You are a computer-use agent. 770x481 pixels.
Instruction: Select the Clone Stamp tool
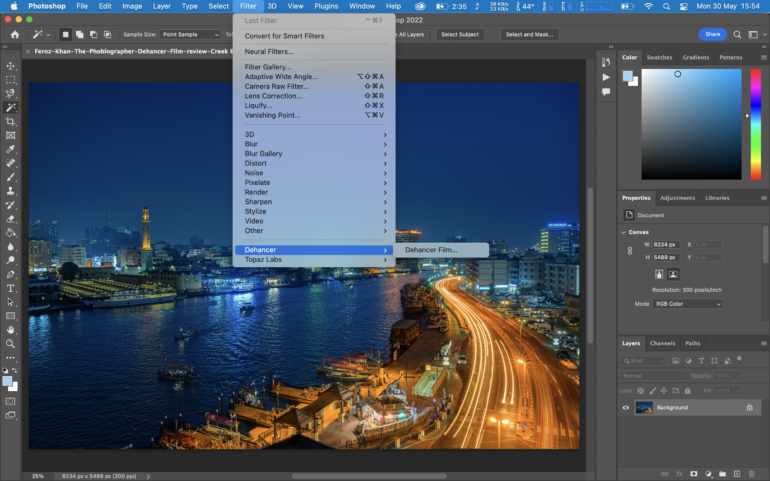(x=10, y=191)
